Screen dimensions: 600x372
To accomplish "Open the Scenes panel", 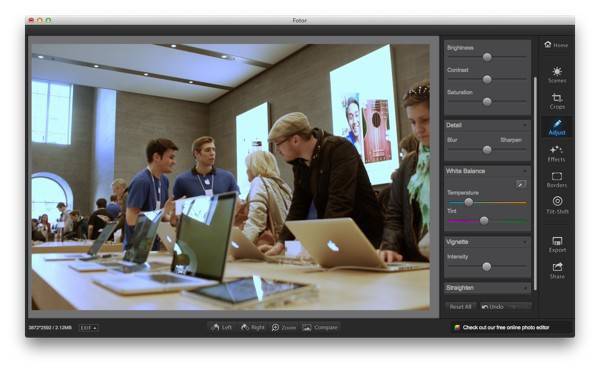I will coord(557,75).
